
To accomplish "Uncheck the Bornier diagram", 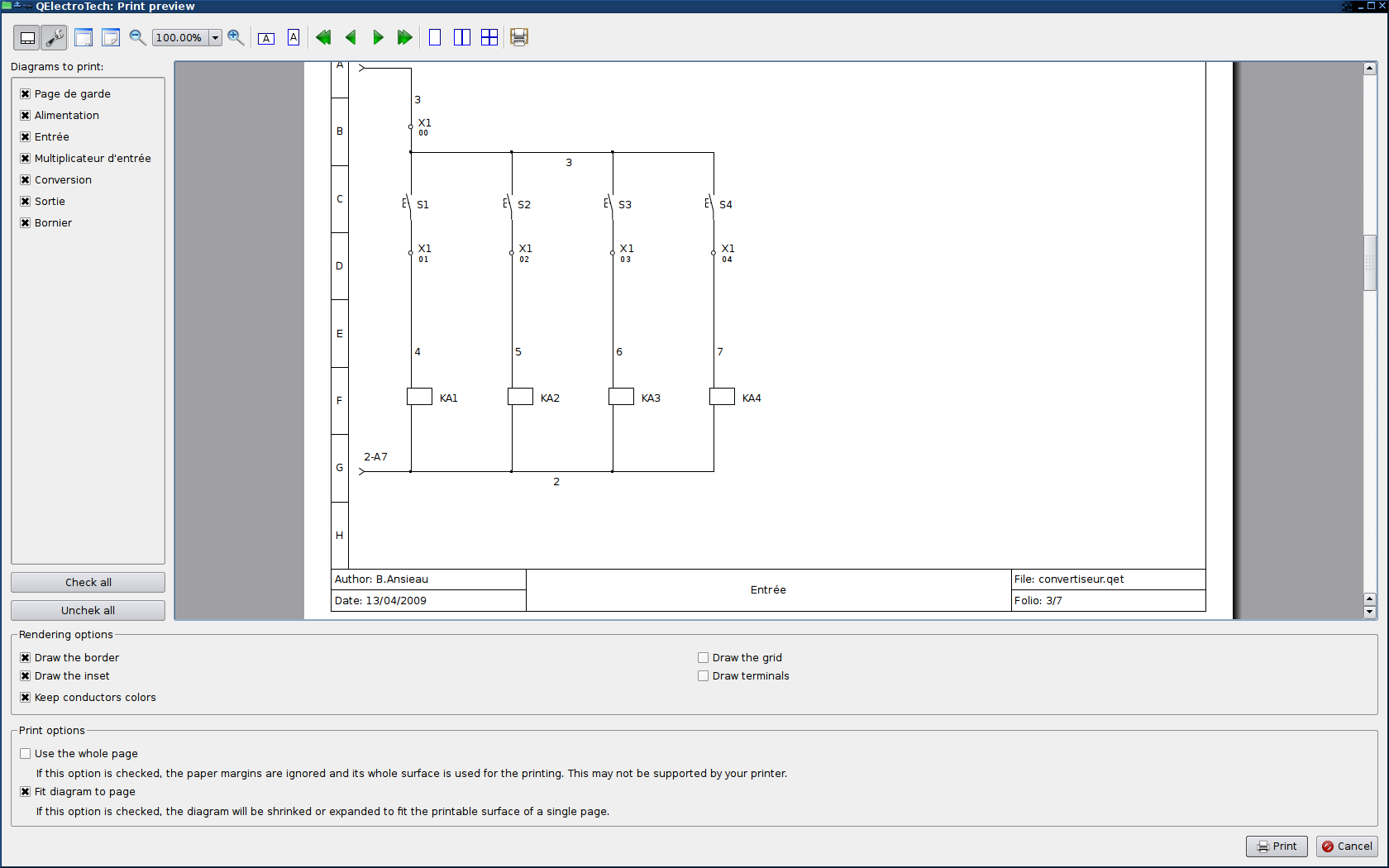I will click(x=24, y=222).
